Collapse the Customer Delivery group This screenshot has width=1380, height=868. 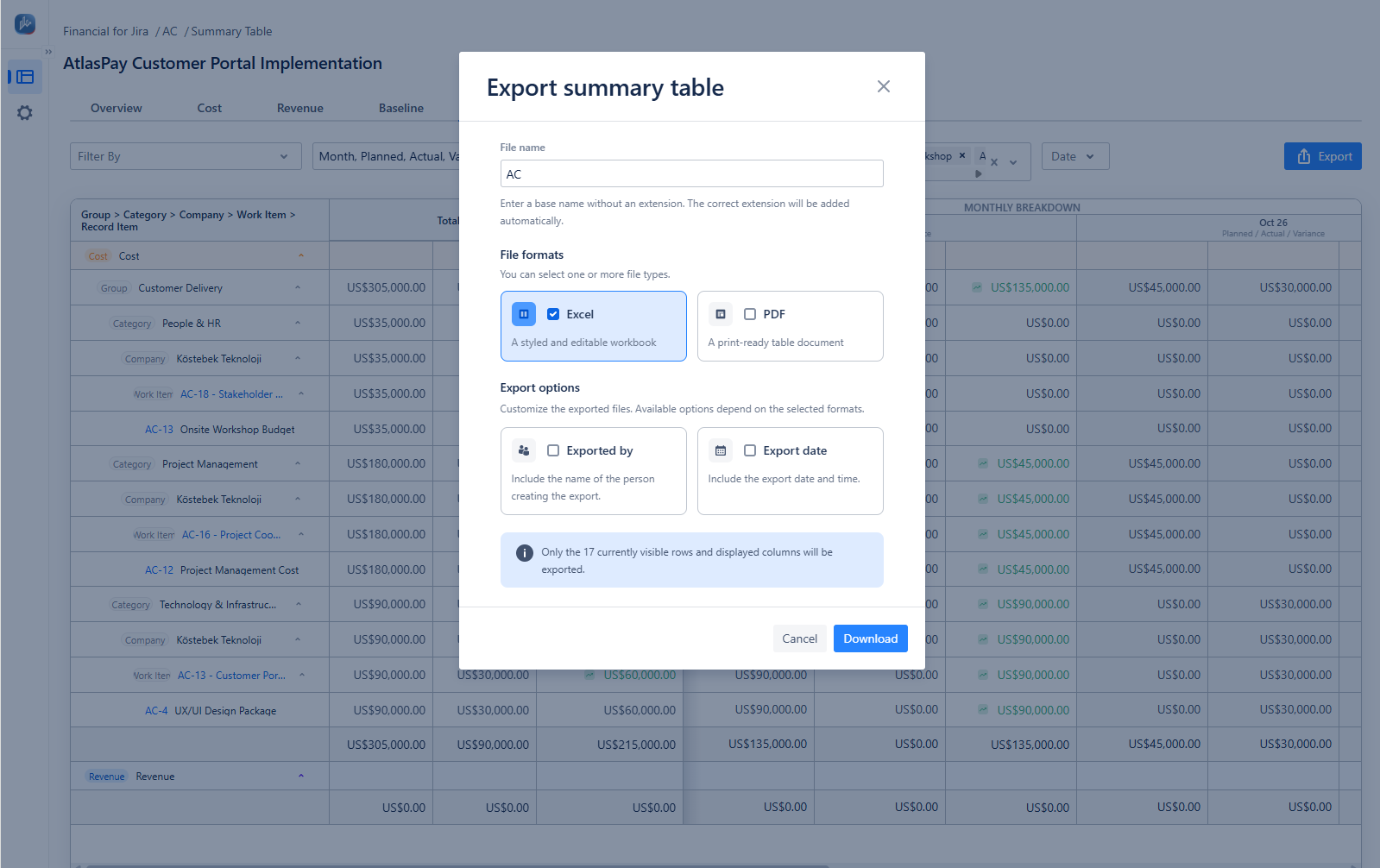click(298, 288)
